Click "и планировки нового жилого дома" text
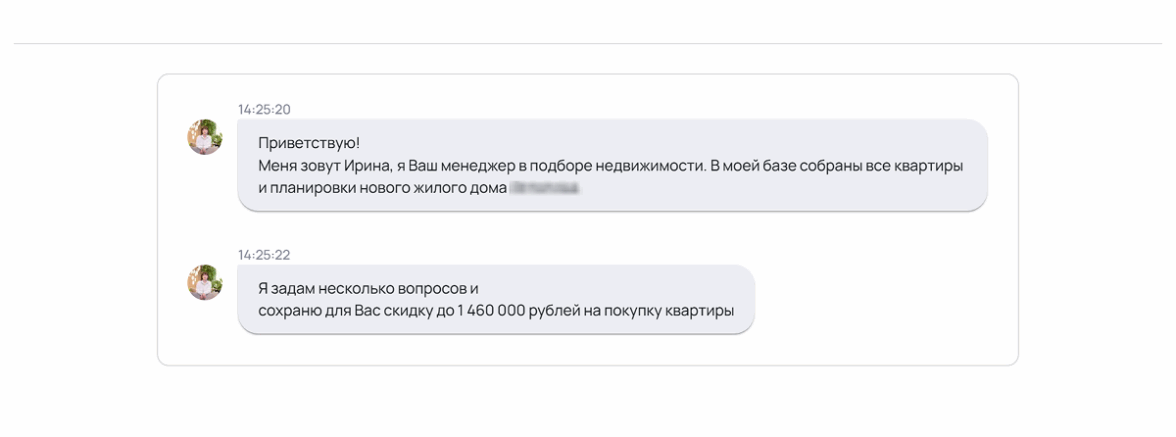This screenshot has width=1176, height=437. [381, 187]
